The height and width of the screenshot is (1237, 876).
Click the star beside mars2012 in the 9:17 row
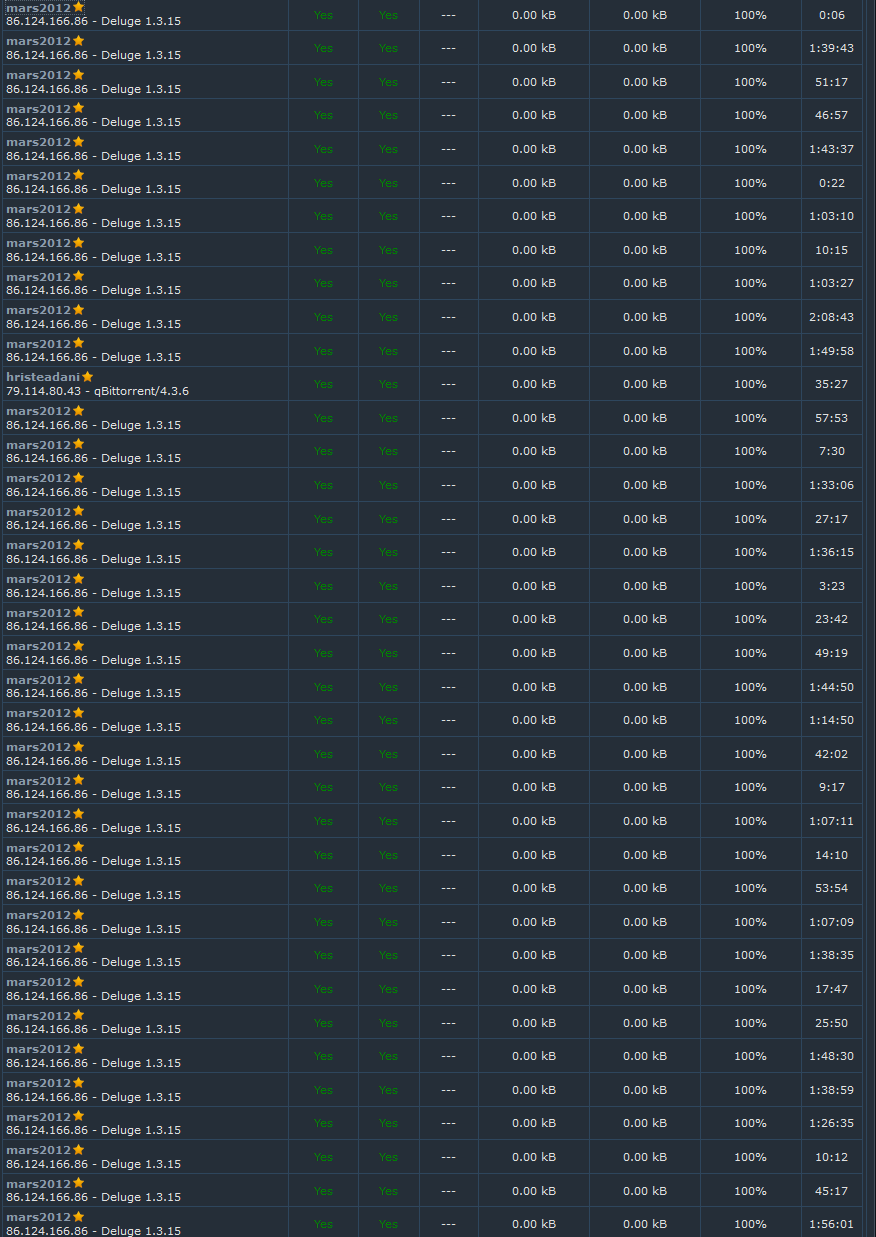(78, 781)
